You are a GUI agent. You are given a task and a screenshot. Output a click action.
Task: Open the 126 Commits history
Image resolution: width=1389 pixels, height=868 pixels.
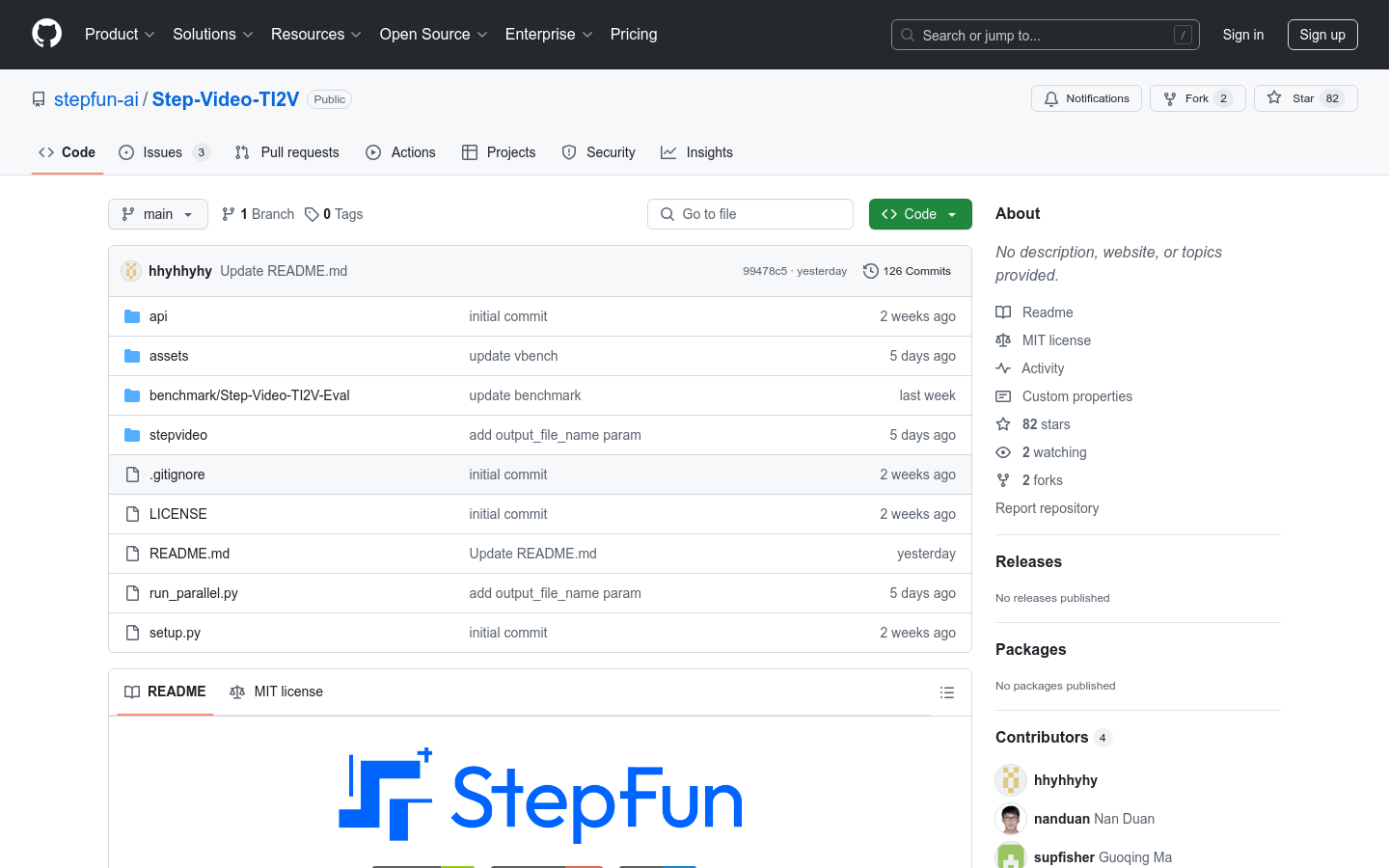point(907,271)
